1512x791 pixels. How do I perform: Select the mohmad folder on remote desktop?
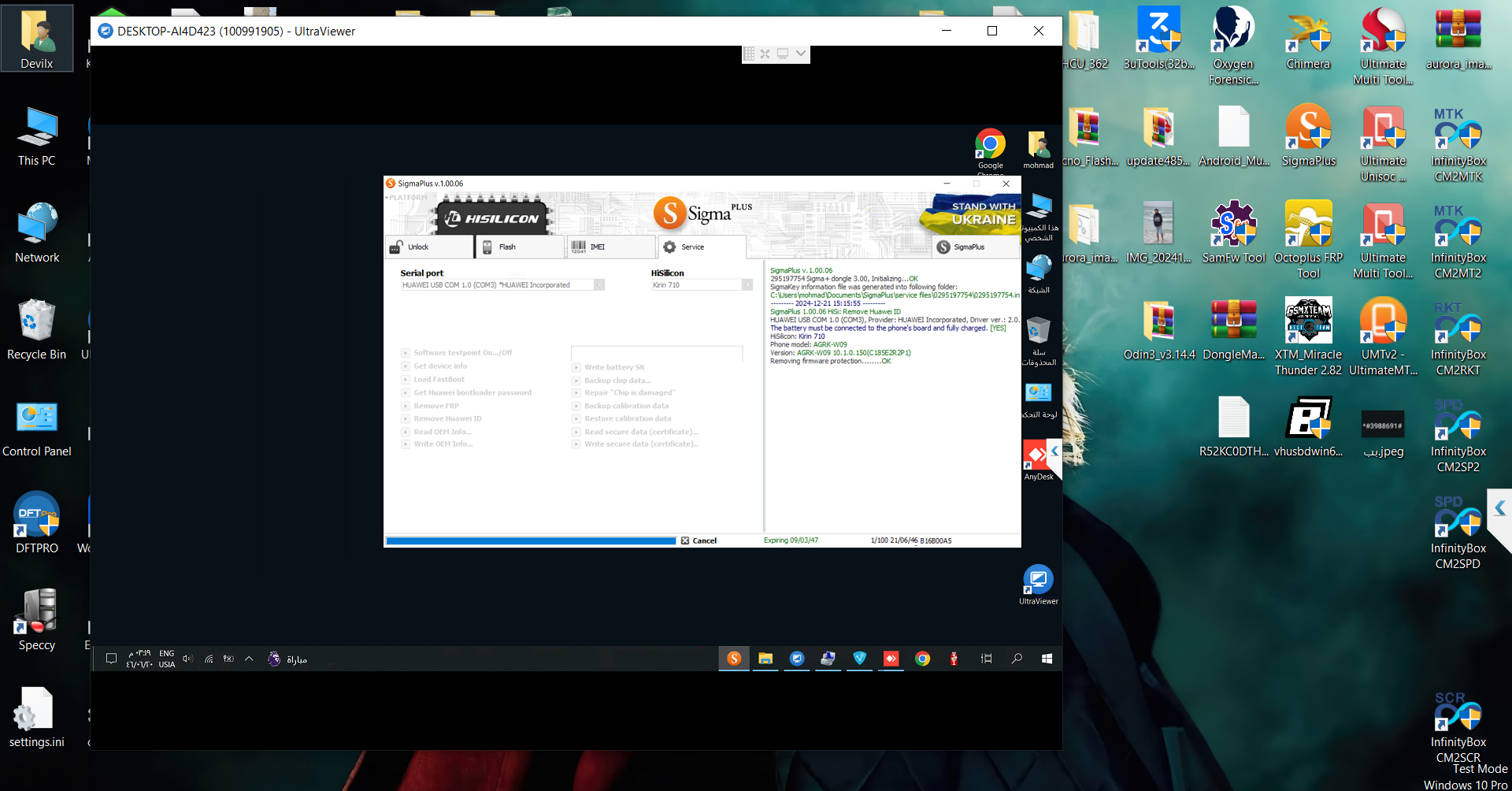(x=1039, y=150)
